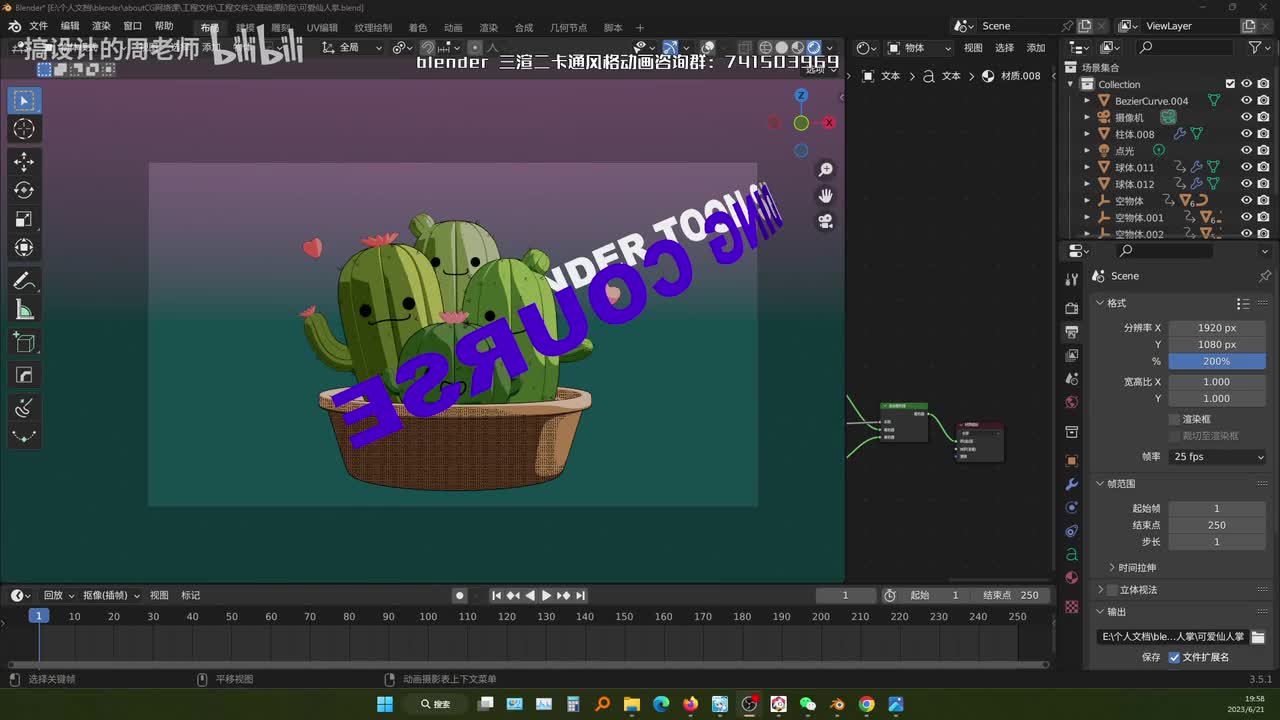Open the Output properties tab
The image size is (1280, 720).
tap(1072, 331)
